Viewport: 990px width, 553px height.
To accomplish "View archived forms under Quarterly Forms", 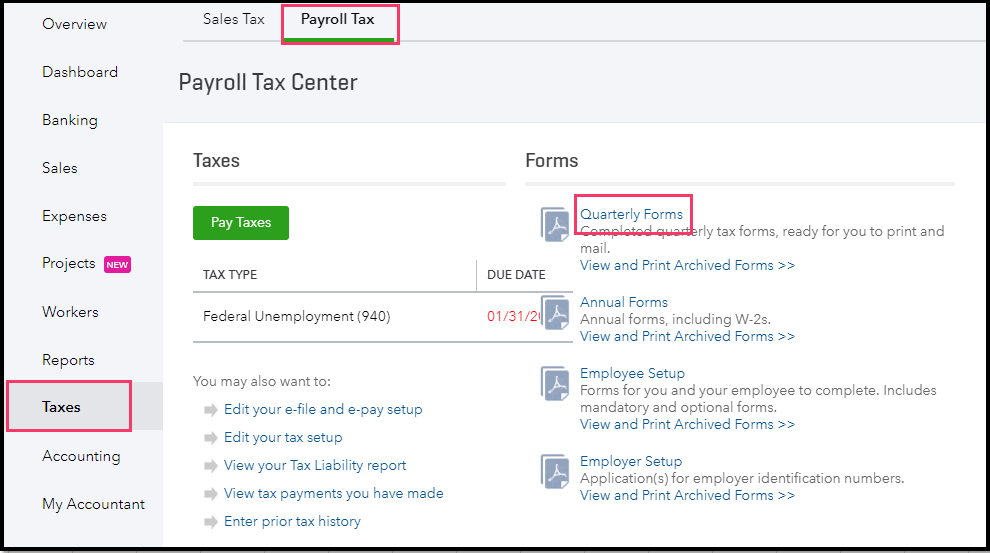I will tap(688, 265).
